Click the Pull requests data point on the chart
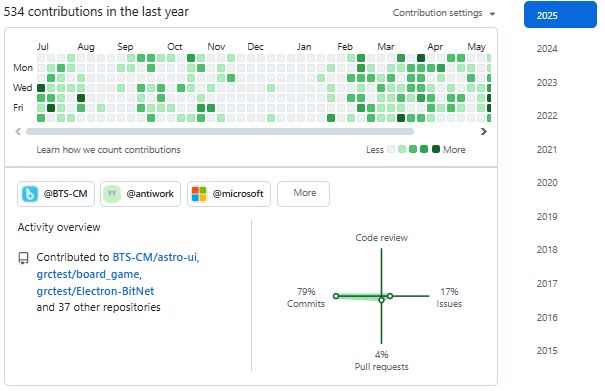This screenshot has width=605, height=391. coord(381,300)
